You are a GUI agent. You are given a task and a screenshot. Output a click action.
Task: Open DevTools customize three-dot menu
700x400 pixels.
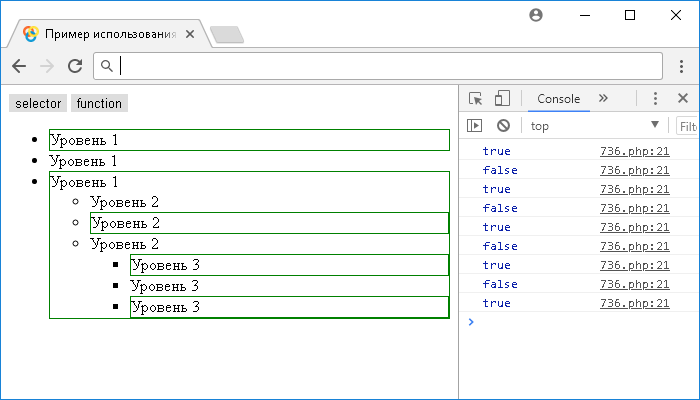pos(655,98)
